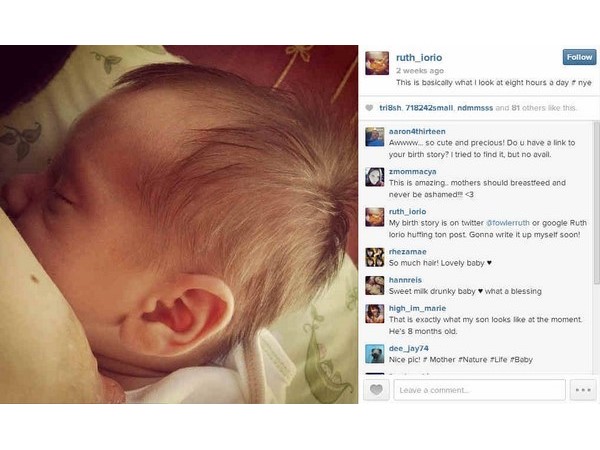Open tri8sh's profile from likes list
The height and width of the screenshot is (450, 600).
point(390,108)
